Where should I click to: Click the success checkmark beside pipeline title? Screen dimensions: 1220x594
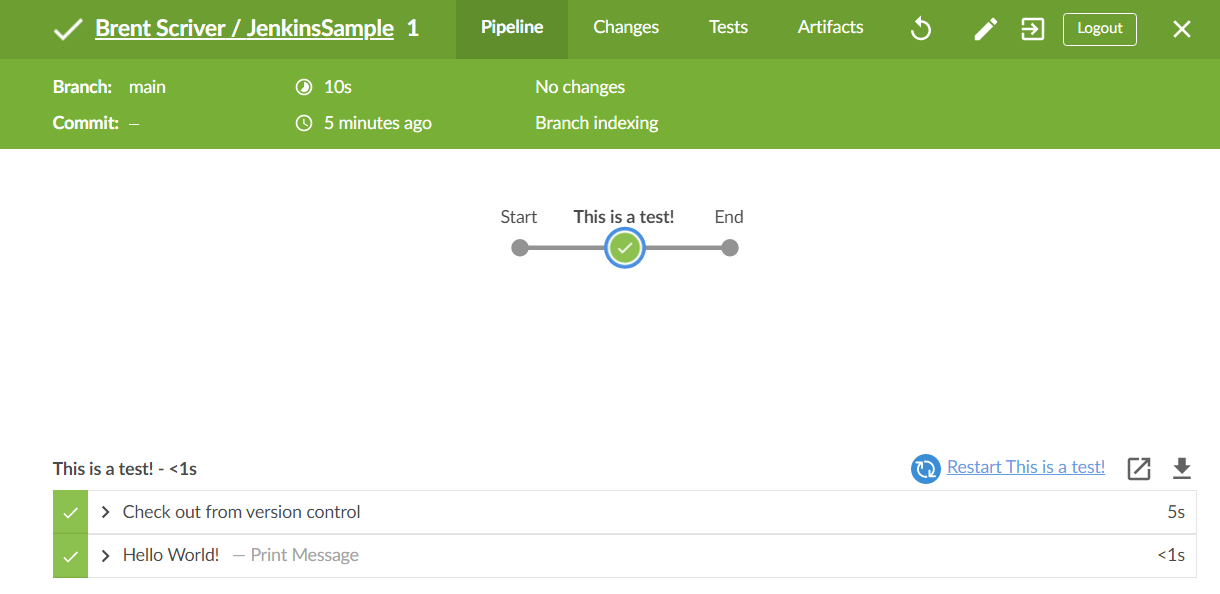pos(68,29)
